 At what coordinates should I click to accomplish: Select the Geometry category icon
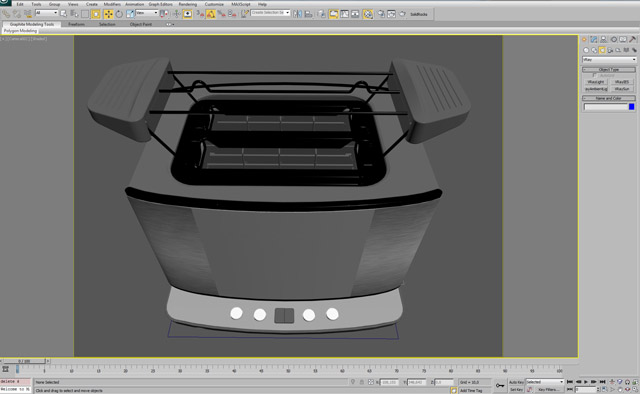click(586, 50)
